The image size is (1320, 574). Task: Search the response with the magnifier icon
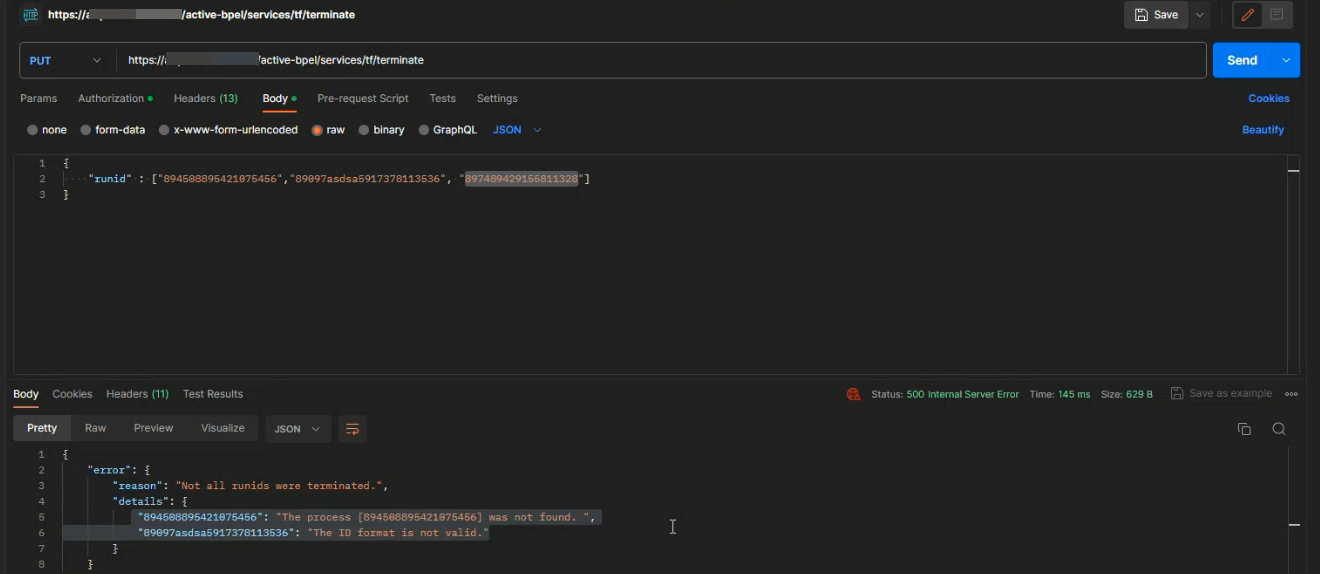[x=1279, y=429]
